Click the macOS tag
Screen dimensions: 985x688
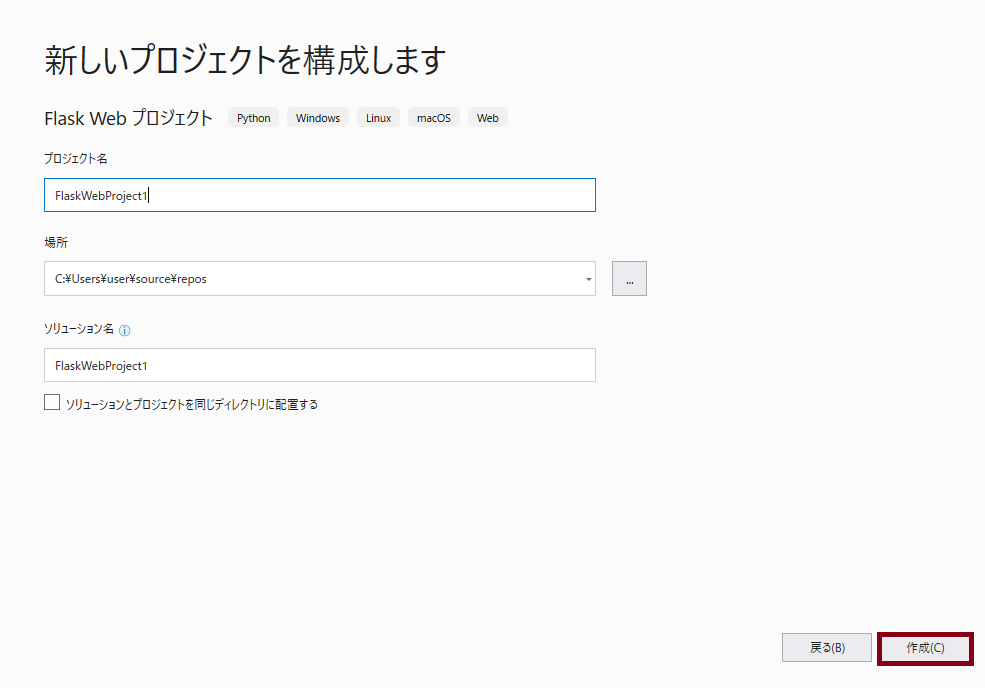[434, 118]
